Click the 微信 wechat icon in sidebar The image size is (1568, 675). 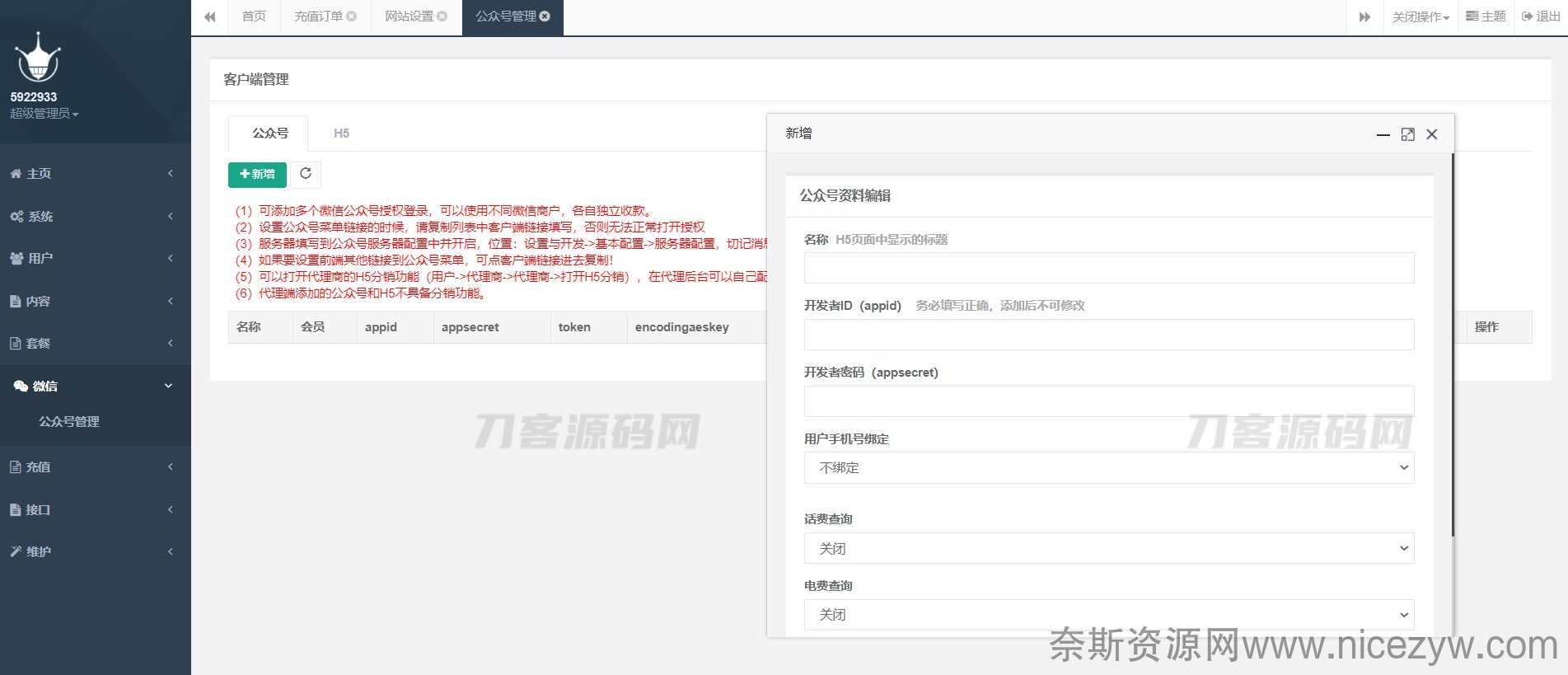click(x=21, y=386)
